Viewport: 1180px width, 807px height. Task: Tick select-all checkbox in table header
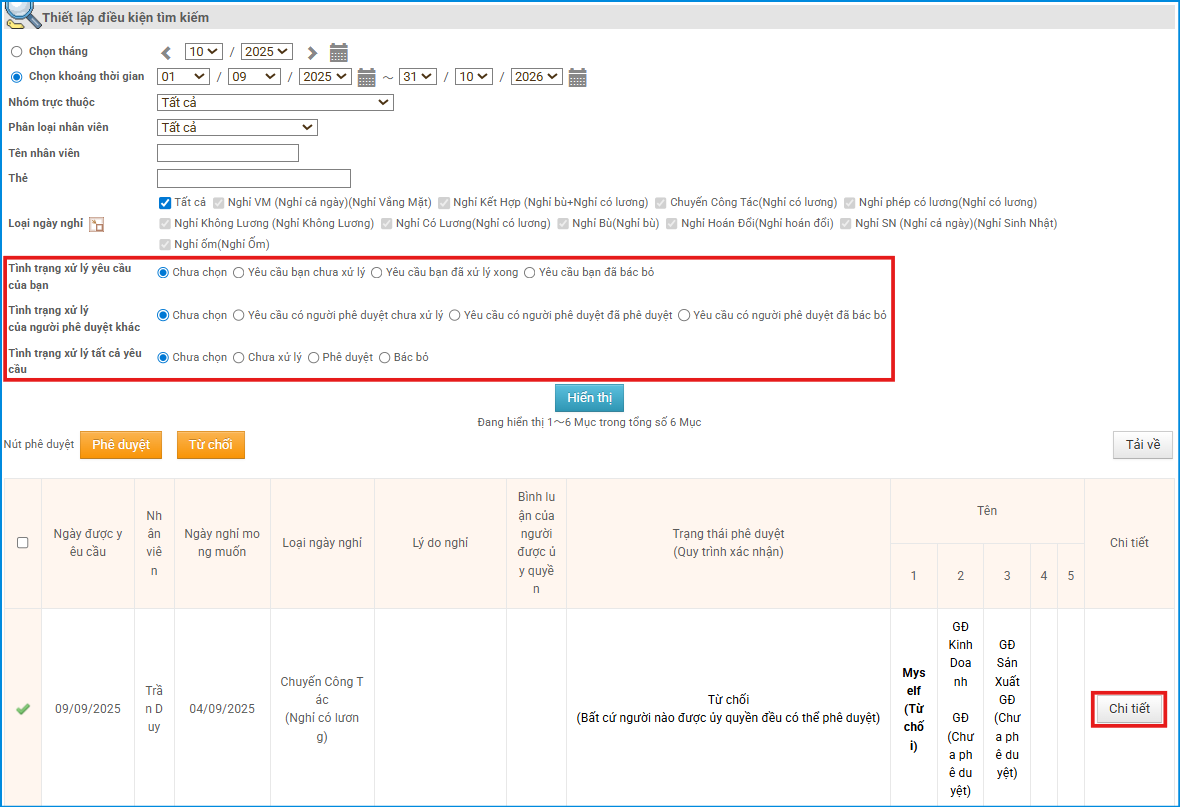(22, 543)
